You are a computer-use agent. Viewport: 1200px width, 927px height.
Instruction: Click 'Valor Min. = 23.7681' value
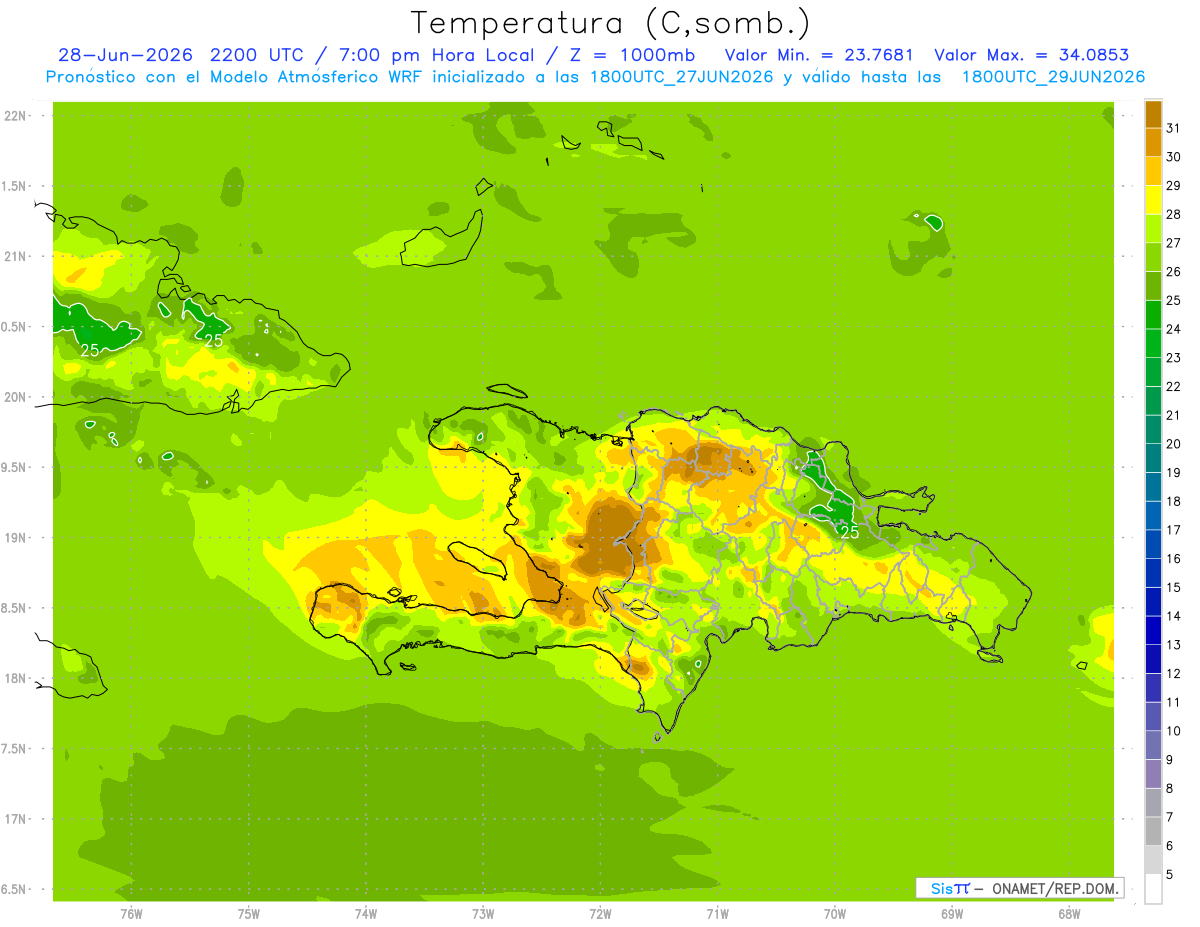coord(819,55)
